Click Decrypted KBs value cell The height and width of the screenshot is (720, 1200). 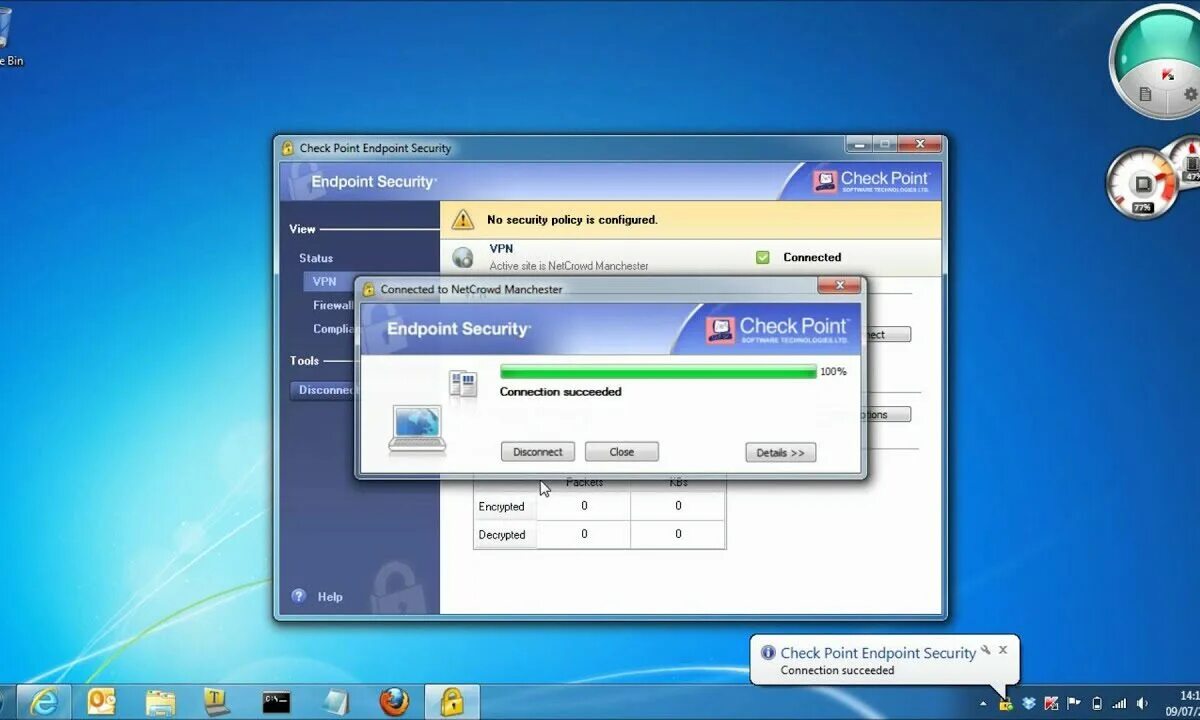(x=678, y=535)
